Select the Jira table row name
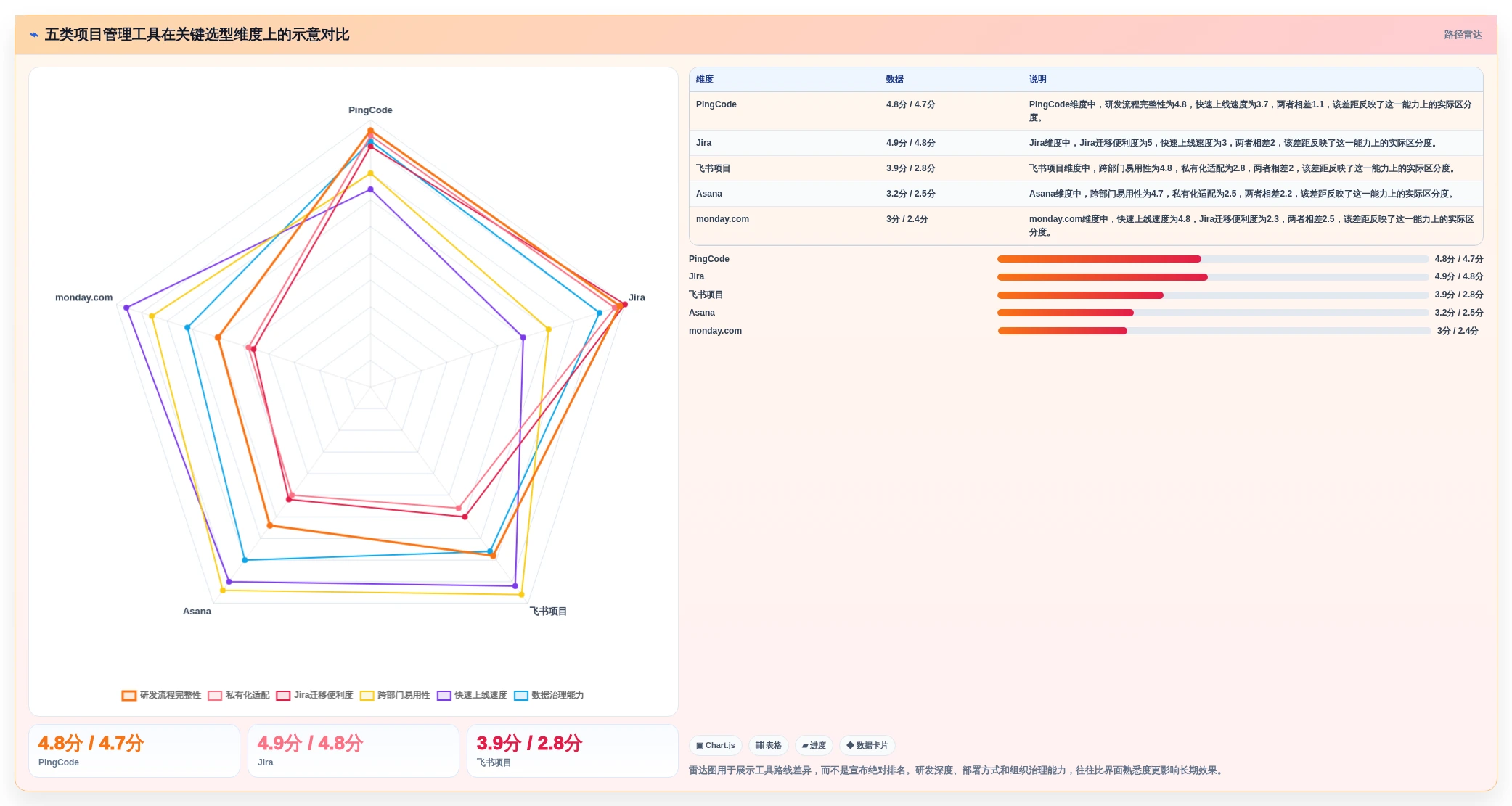 tap(703, 143)
